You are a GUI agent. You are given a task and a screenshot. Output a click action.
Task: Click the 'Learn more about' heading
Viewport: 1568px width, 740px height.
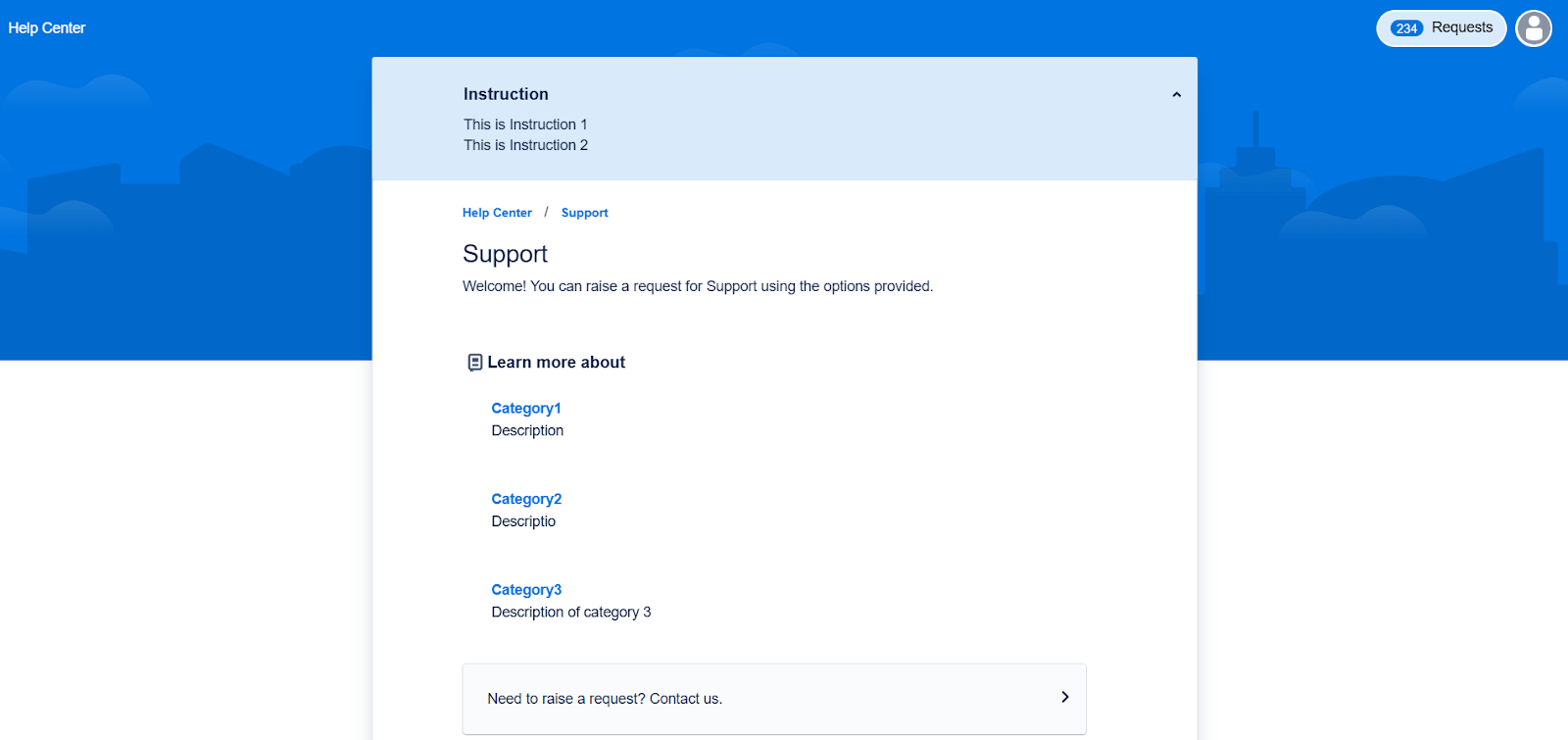pyautogui.click(x=556, y=363)
